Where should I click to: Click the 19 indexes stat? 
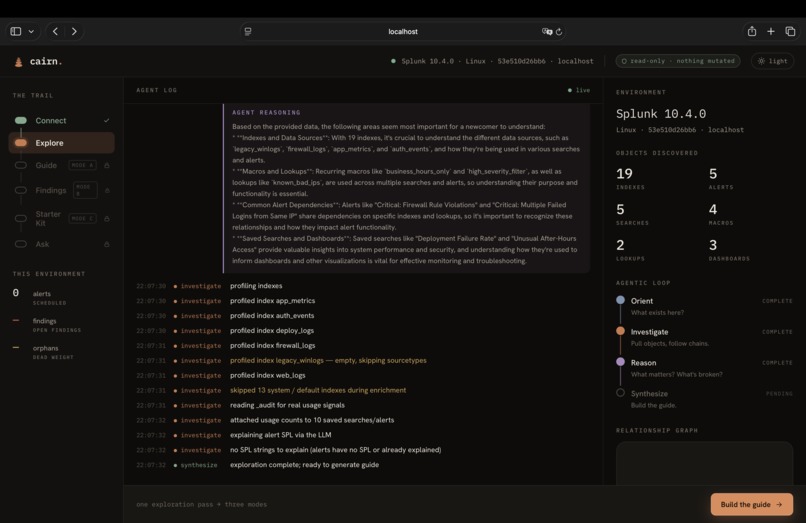pos(630,178)
